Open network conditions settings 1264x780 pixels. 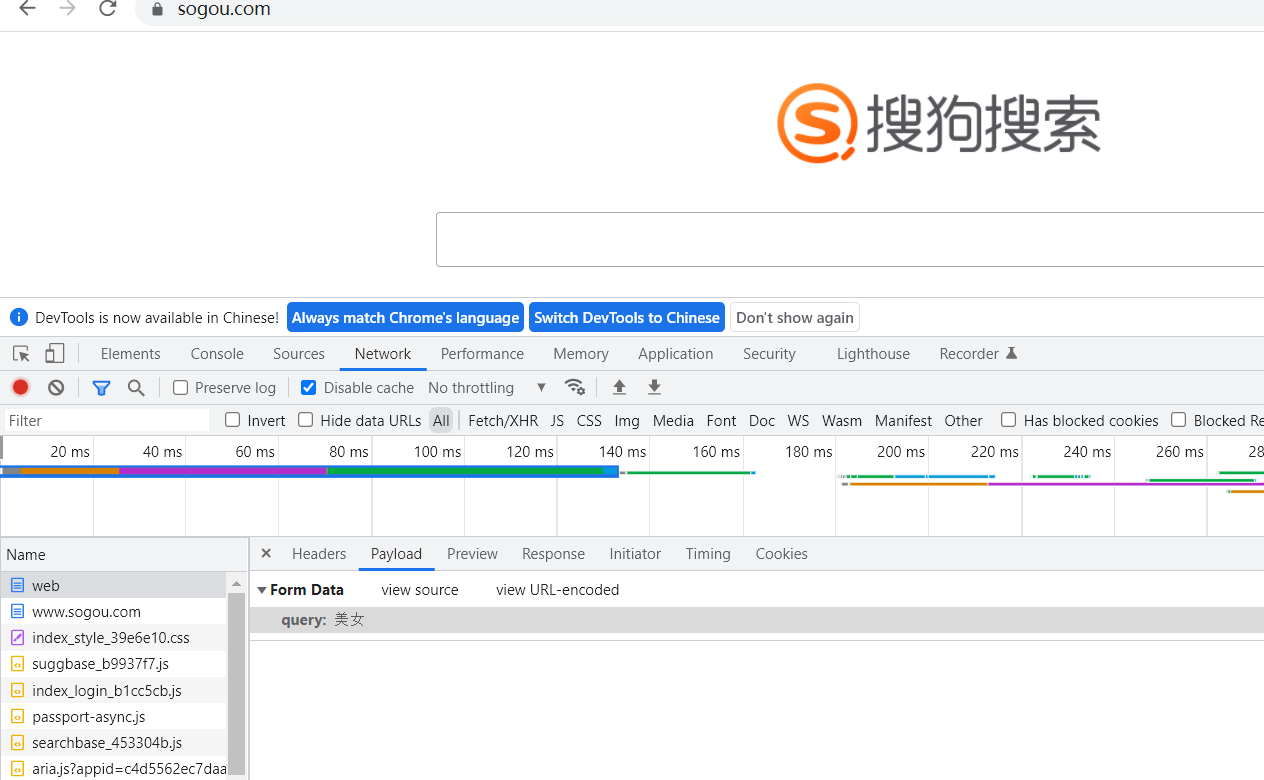click(574, 387)
